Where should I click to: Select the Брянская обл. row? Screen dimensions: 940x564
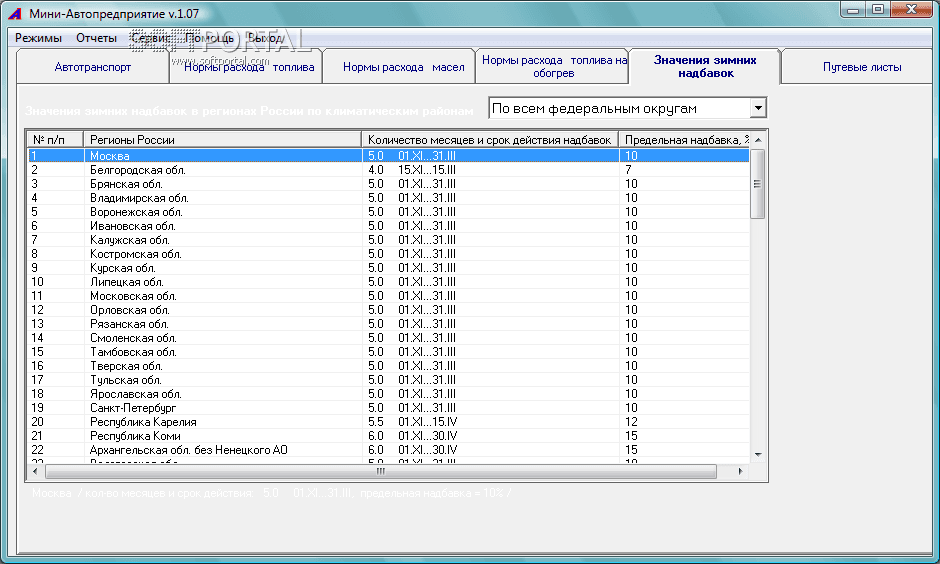tap(388, 184)
